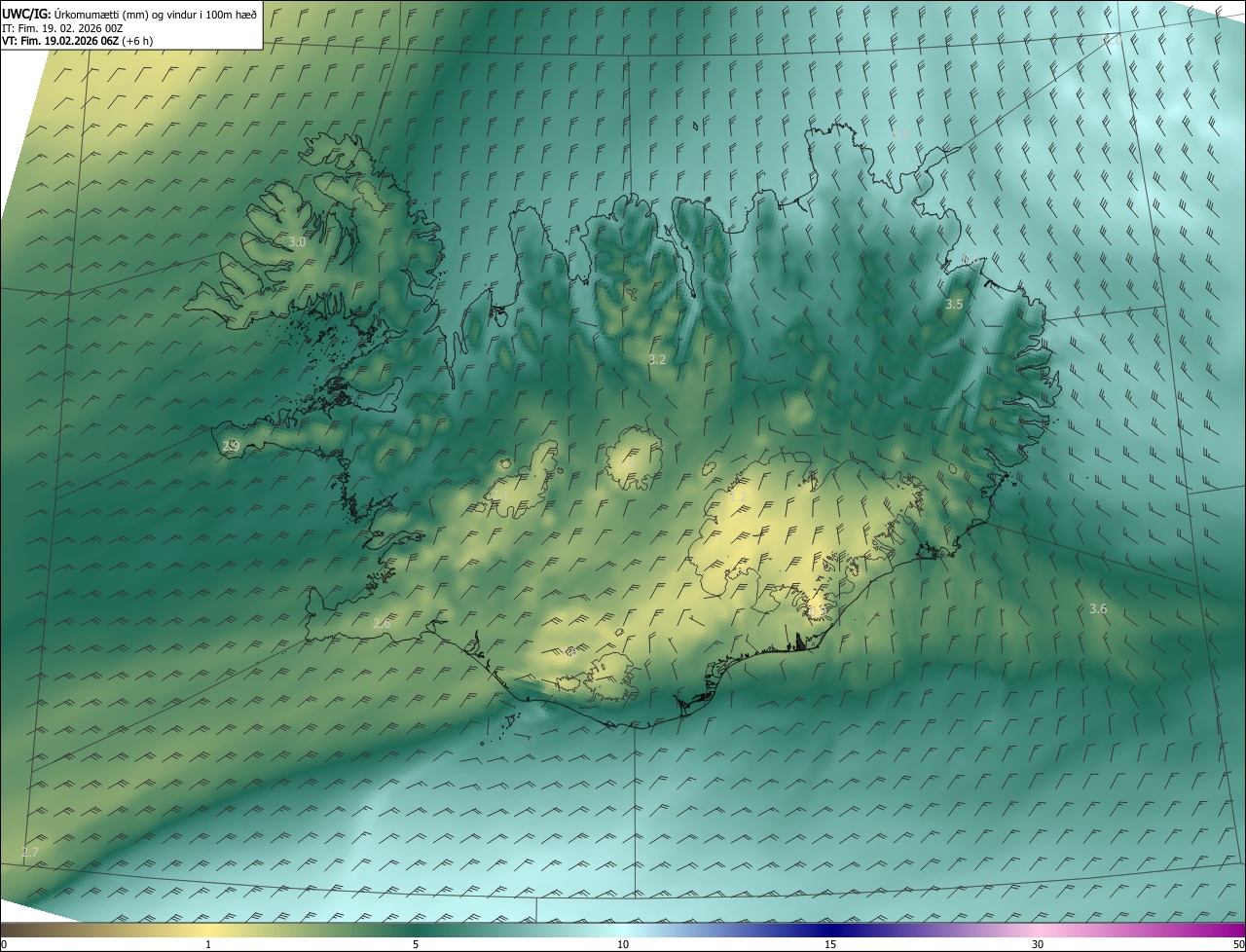Viewport: 1246px width, 952px height.
Task: Click the 3.2 value label in north Iceland
Action: [x=657, y=359]
